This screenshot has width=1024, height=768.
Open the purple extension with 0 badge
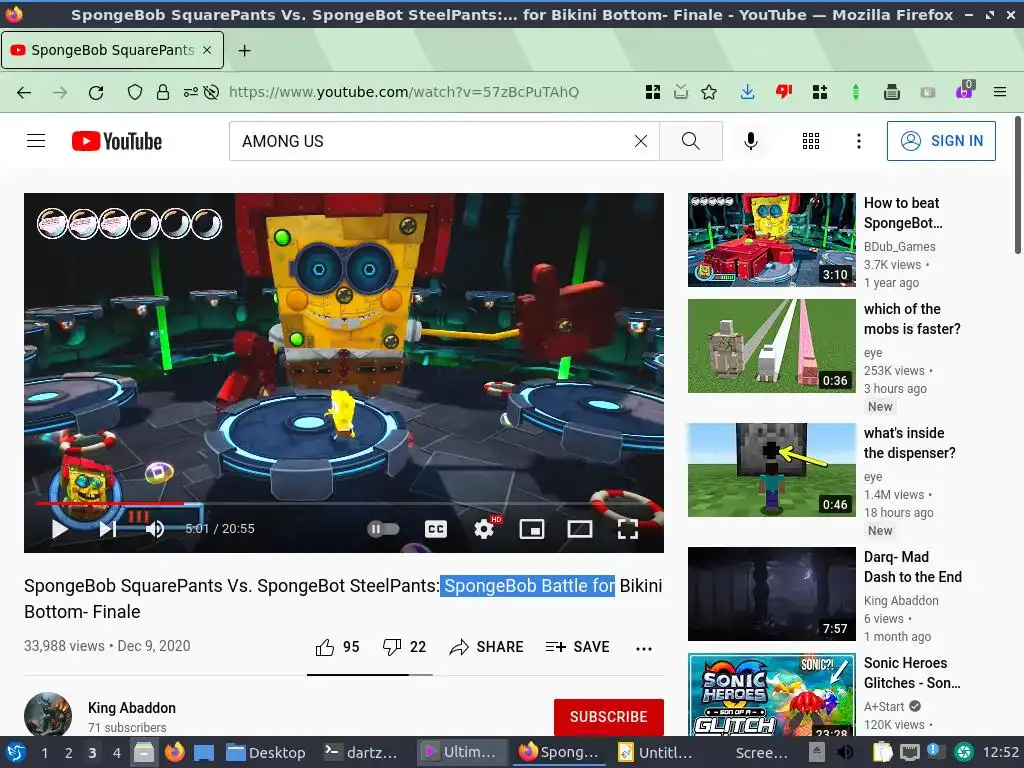click(x=965, y=90)
